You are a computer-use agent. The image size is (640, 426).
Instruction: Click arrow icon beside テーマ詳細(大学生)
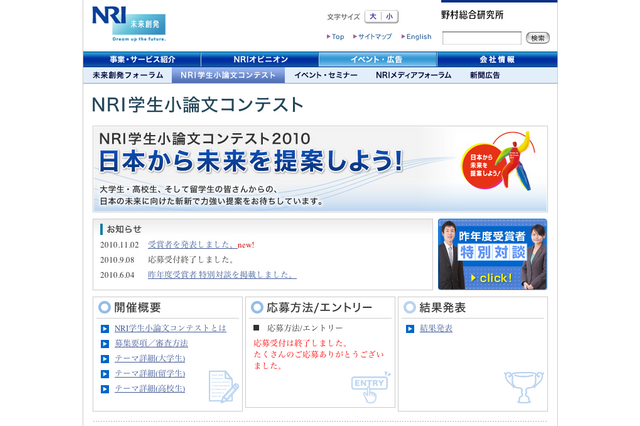(x=105, y=359)
